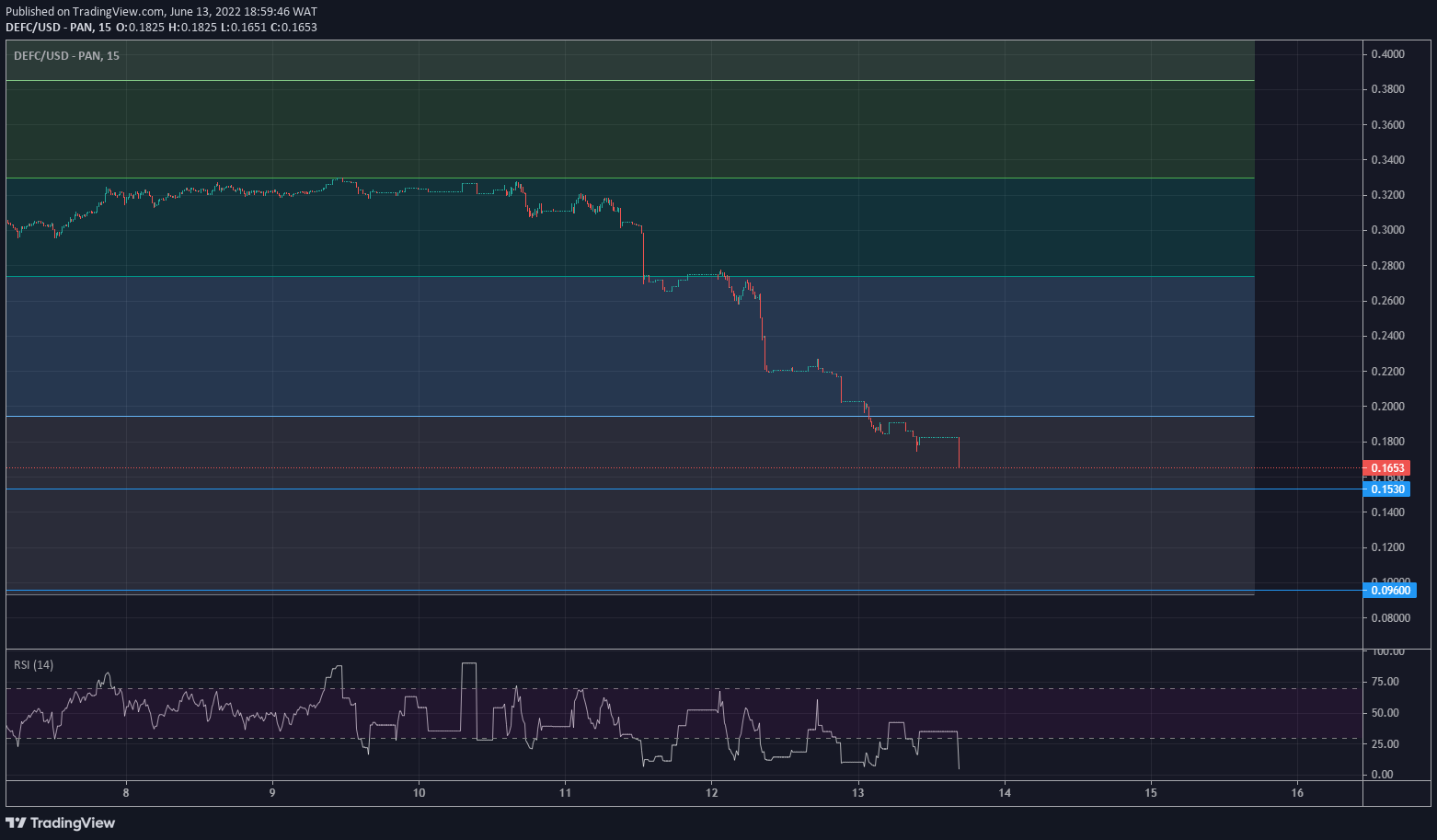Viewport: 1437px width, 840px height.
Task: Click the 0.08000 price axis value
Action: coord(1390,618)
